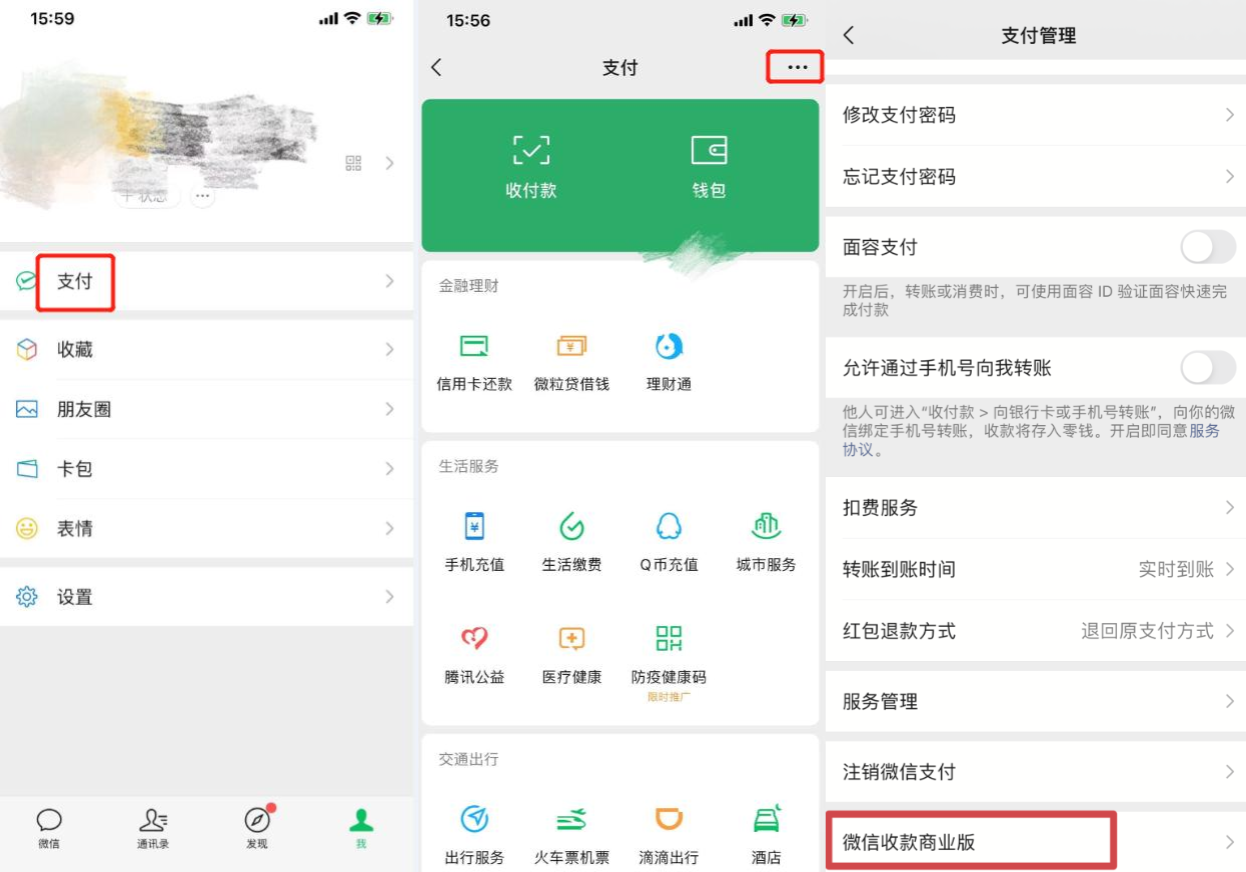Open the 收付款 scan-to-pay icon
Viewport: 1246px width, 872px height.
531,152
